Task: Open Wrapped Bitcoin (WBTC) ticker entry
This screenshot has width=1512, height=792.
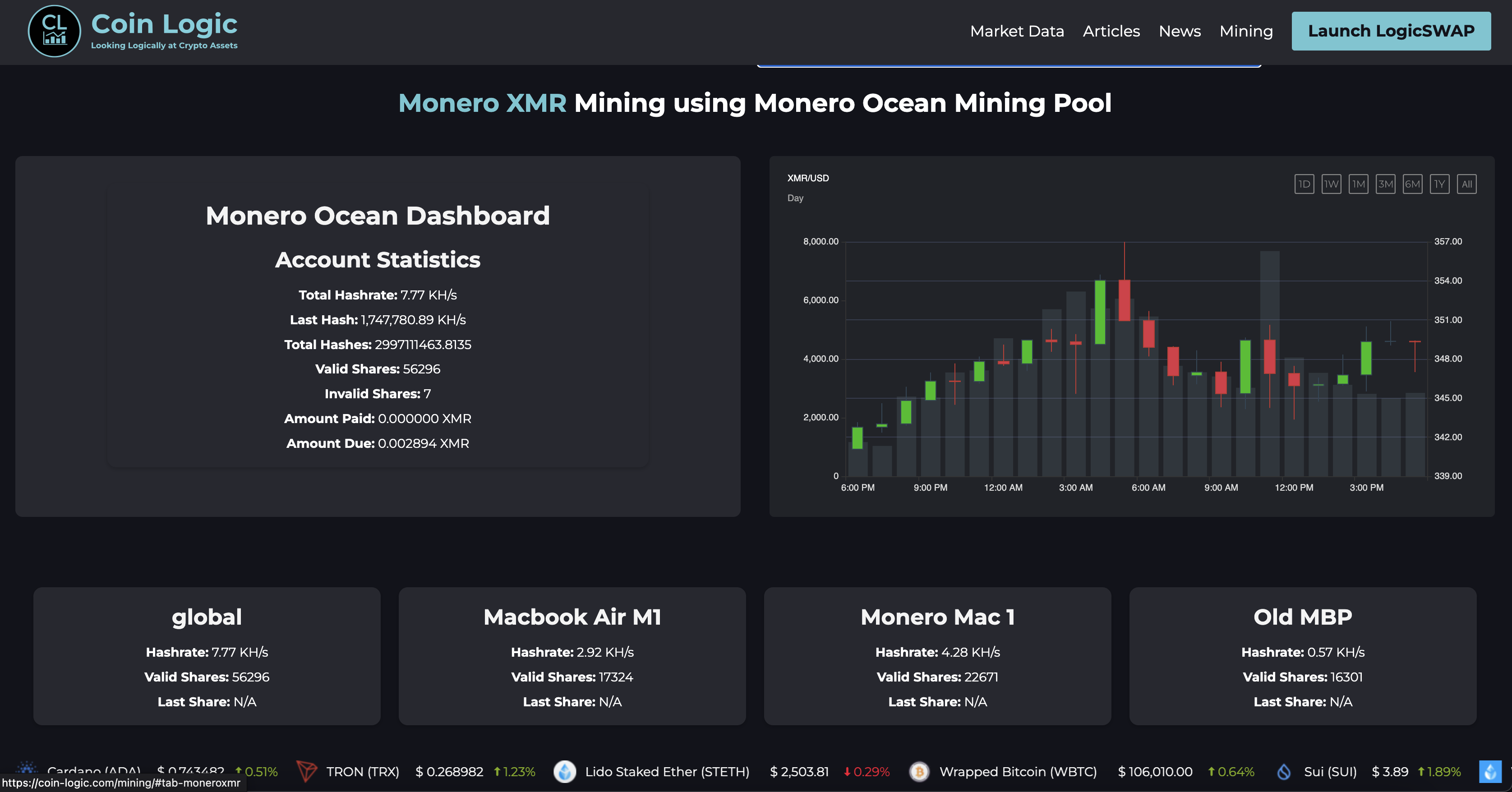Action: point(1018,771)
